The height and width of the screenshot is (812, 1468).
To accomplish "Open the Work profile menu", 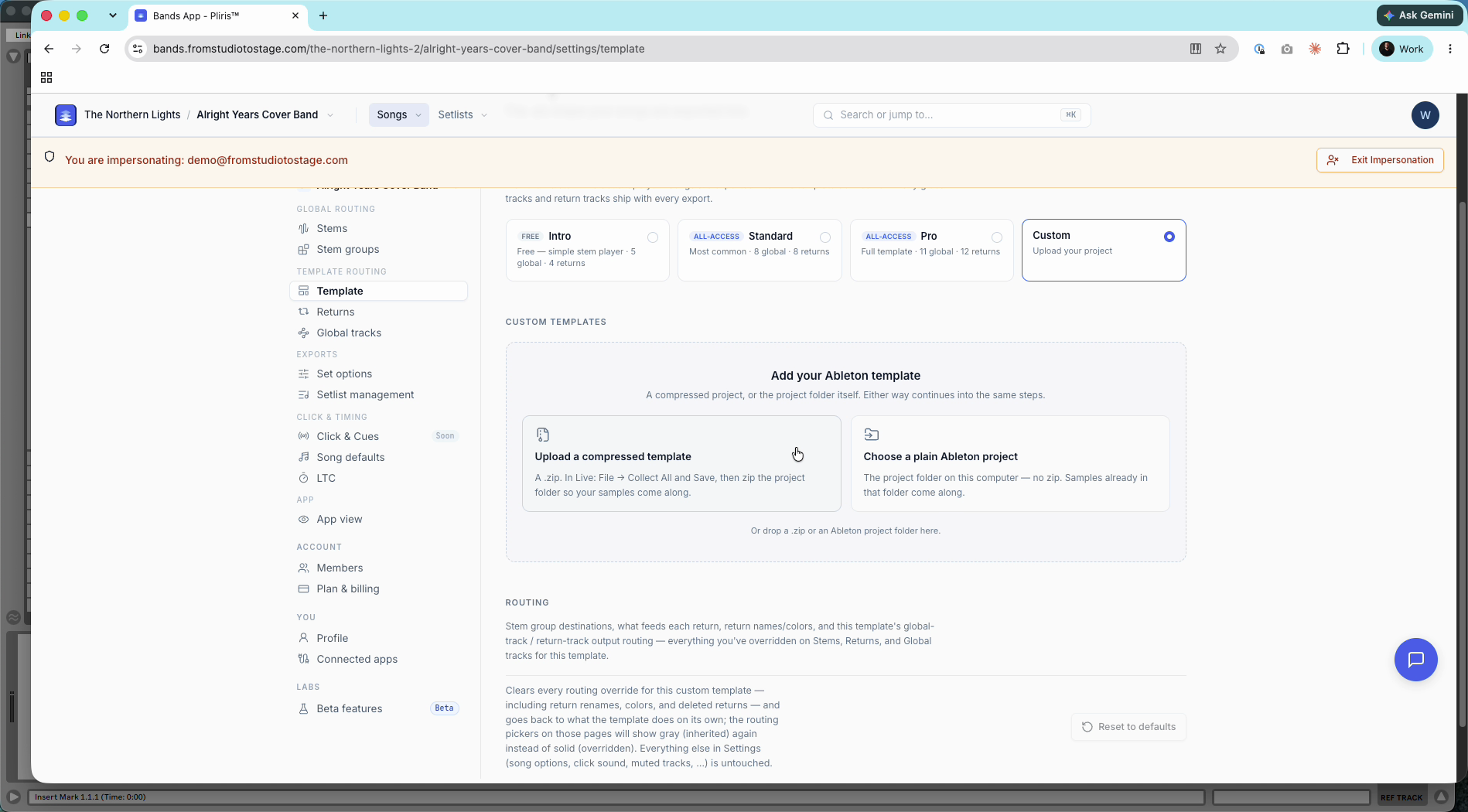I will point(1401,49).
